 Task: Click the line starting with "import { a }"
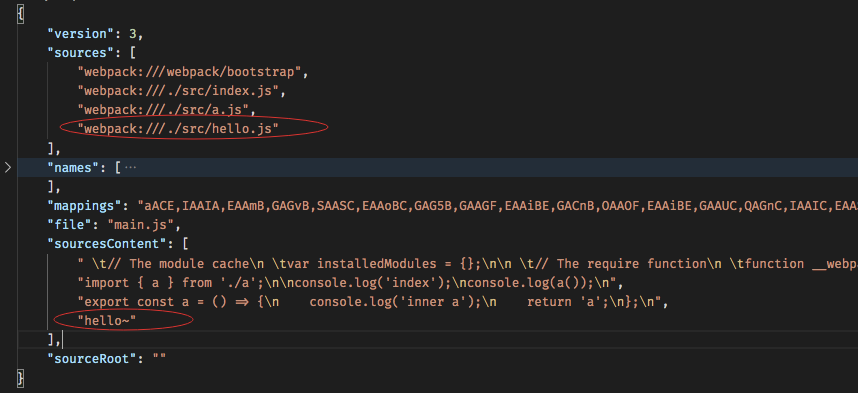click(350, 282)
